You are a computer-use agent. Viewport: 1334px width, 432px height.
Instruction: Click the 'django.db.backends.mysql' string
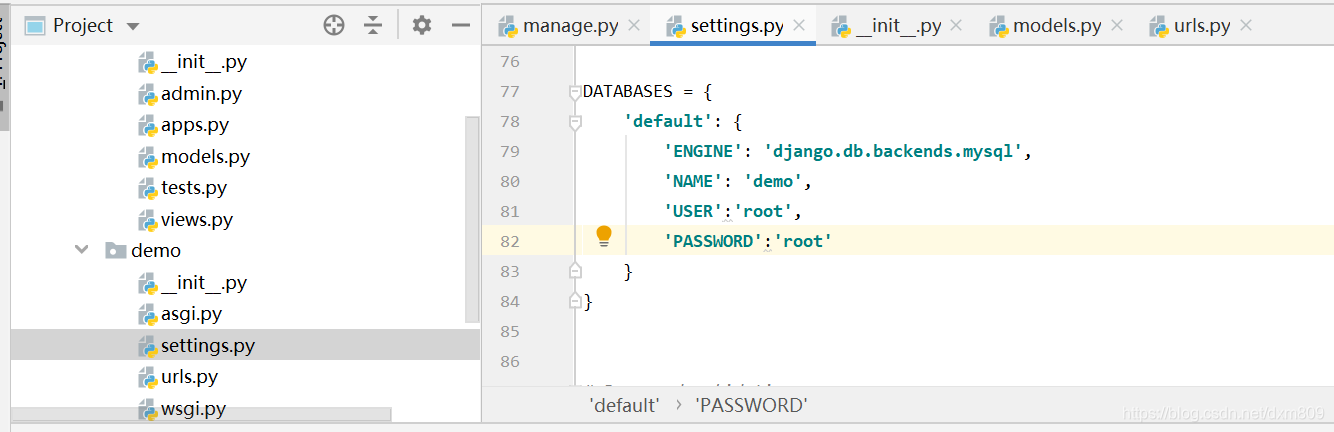(893, 151)
